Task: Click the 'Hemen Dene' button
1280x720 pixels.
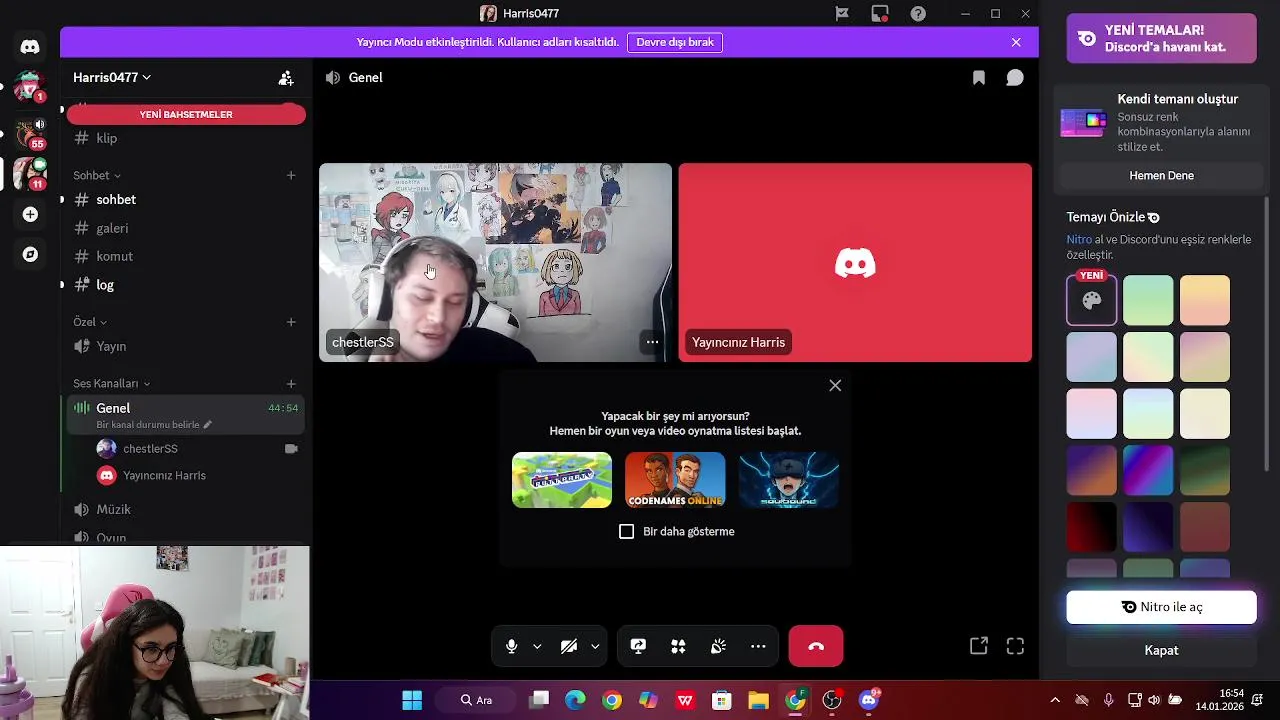Action: (x=1161, y=175)
